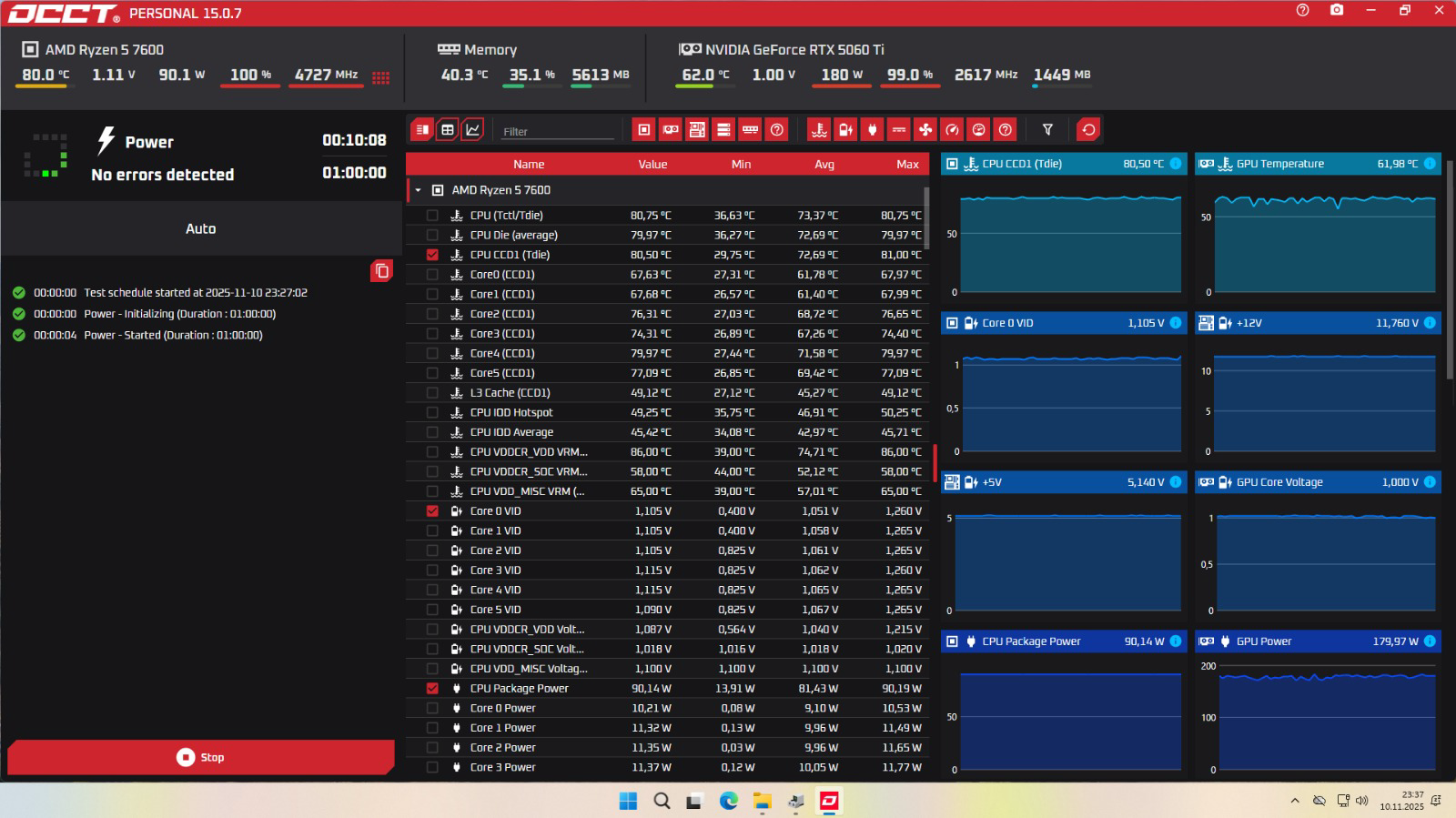Open Windows taskbar Search
The image size is (1456, 818).
click(662, 801)
